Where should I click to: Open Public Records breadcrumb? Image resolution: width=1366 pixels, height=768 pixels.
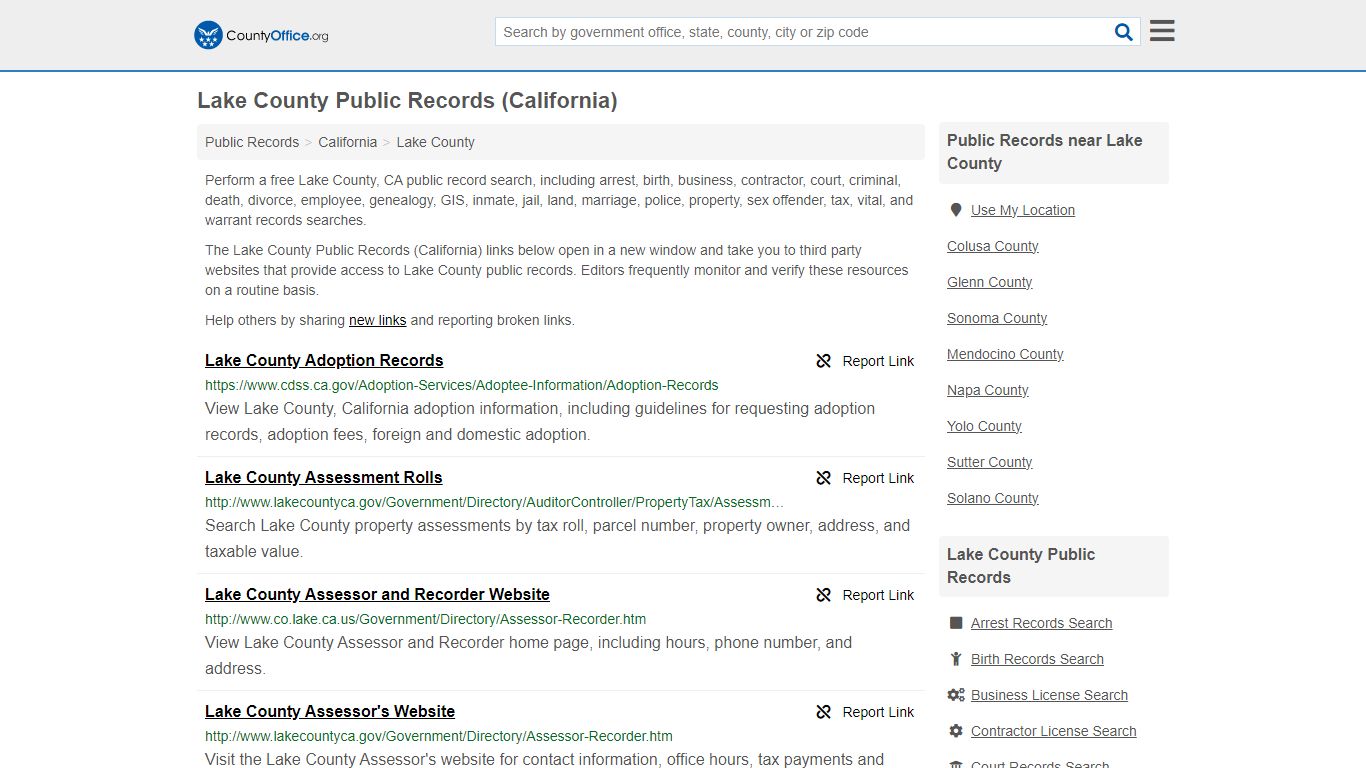[x=252, y=142]
